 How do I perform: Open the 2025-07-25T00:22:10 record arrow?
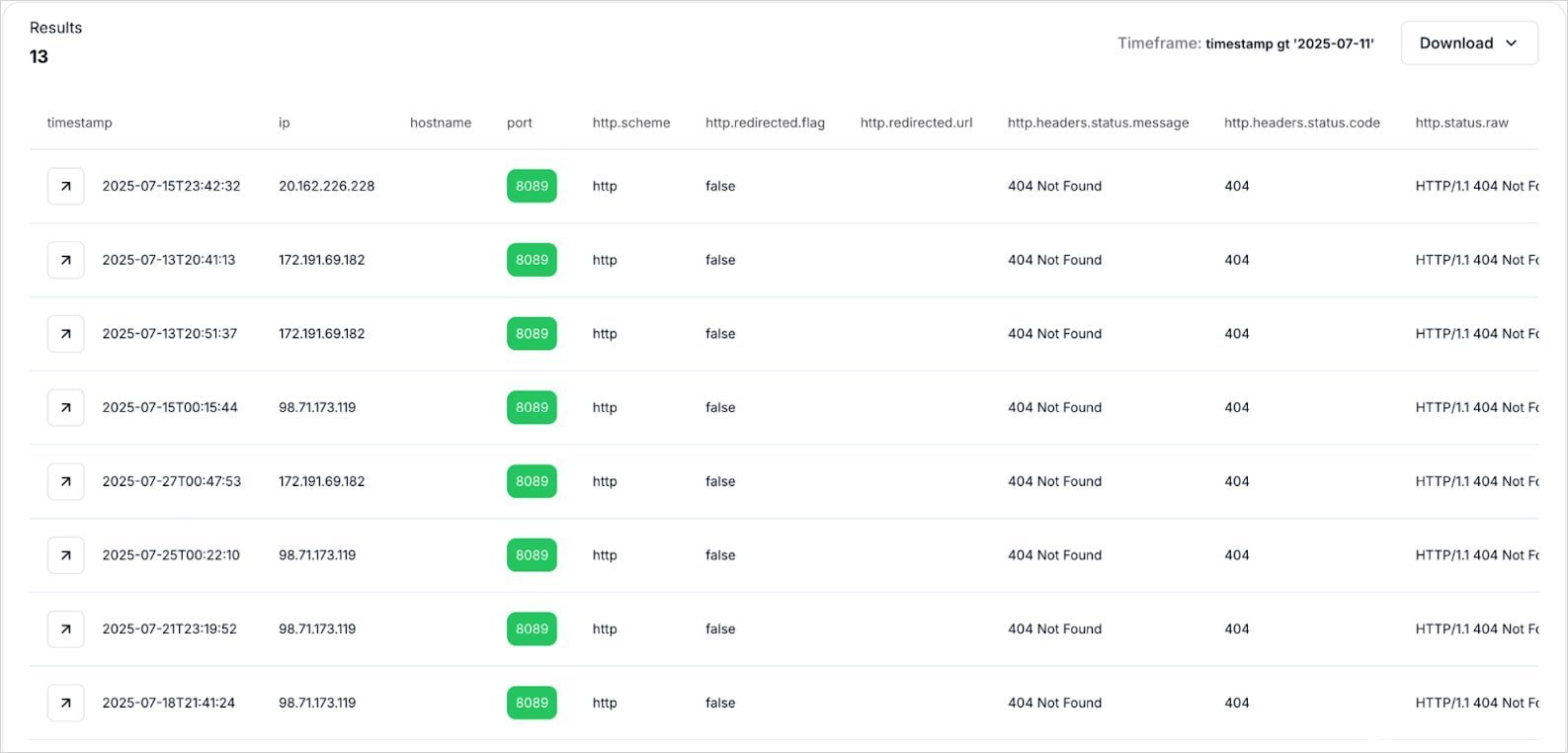pyautogui.click(x=65, y=555)
